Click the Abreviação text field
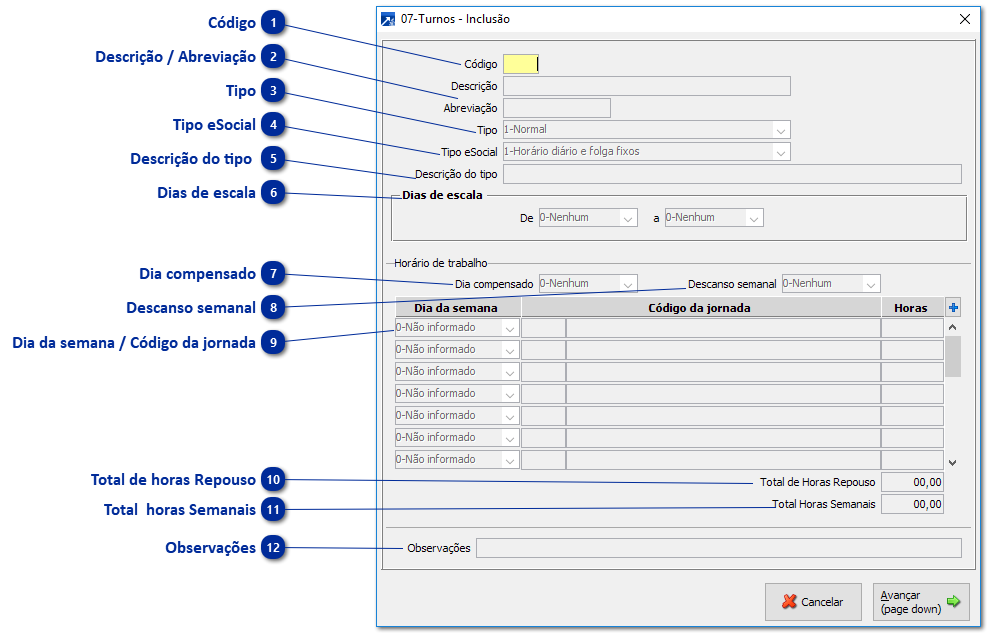Image resolution: width=994 pixels, height=638 pixels. 557,108
